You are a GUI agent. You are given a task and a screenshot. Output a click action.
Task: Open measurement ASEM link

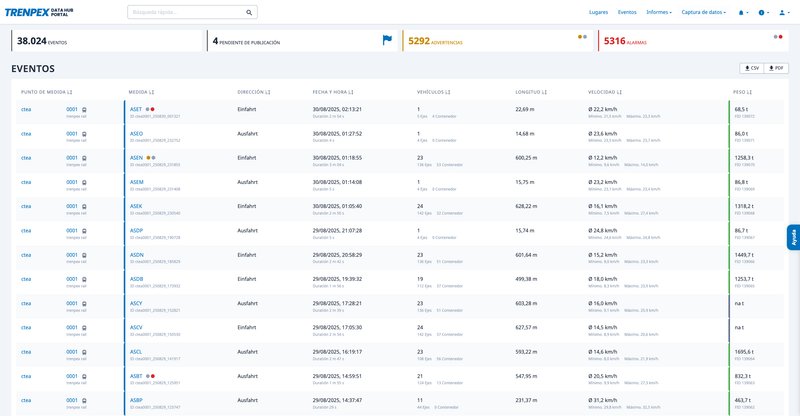click(137, 182)
